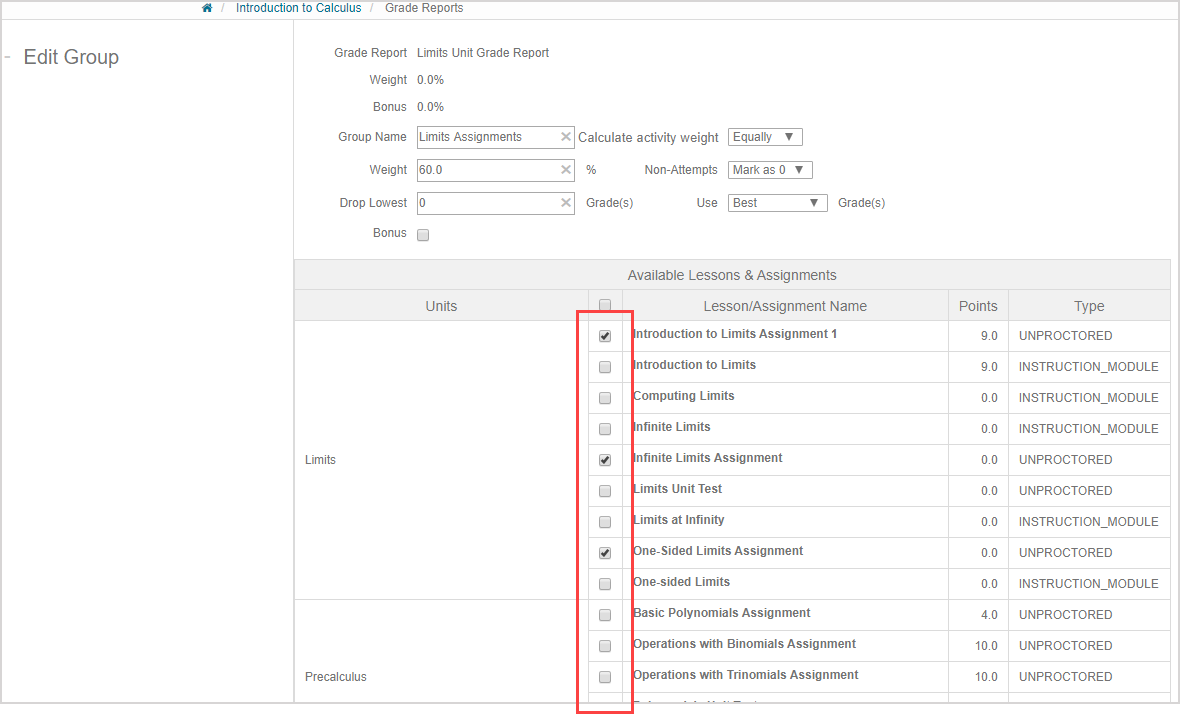This screenshot has height=714, width=1180.
Task: Enable the Bonus checkbox
Action: click(423, 235)
